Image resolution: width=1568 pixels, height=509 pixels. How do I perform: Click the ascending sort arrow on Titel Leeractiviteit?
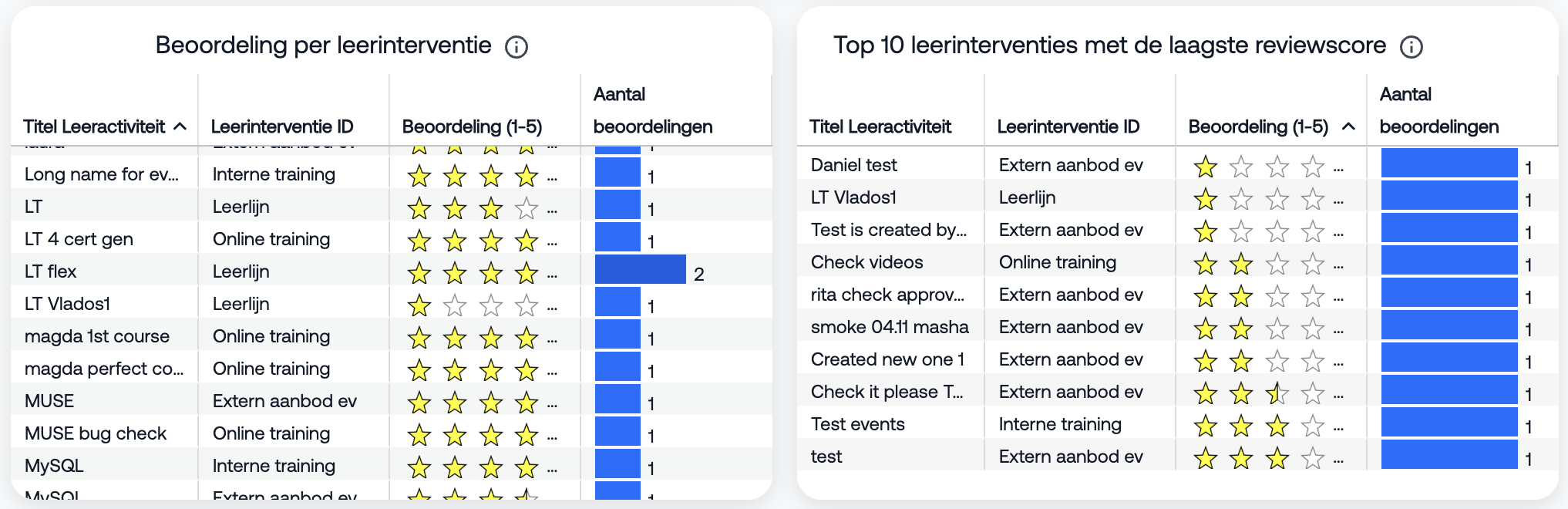180,126
